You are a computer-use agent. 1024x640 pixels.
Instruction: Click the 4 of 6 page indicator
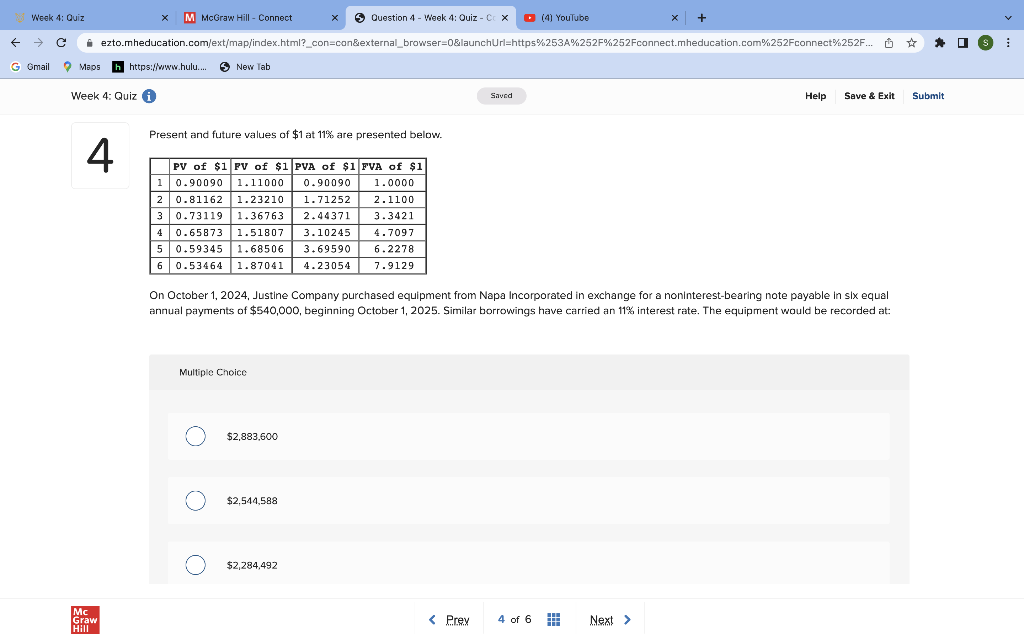[515, 619]
